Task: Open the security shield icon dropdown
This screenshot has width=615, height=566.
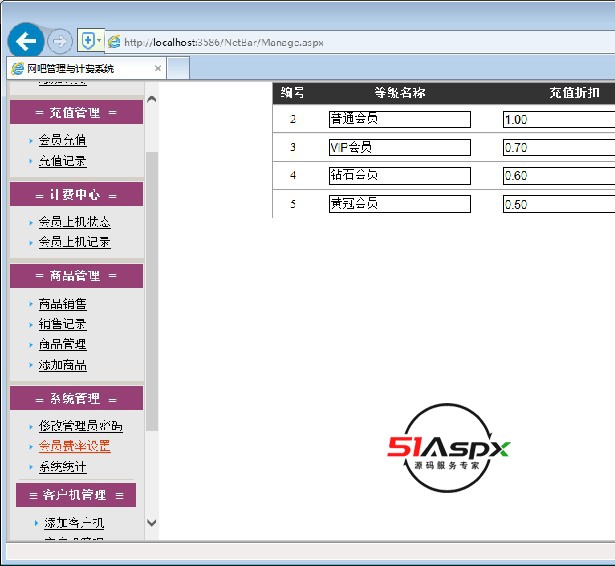Action: (91, 40)
